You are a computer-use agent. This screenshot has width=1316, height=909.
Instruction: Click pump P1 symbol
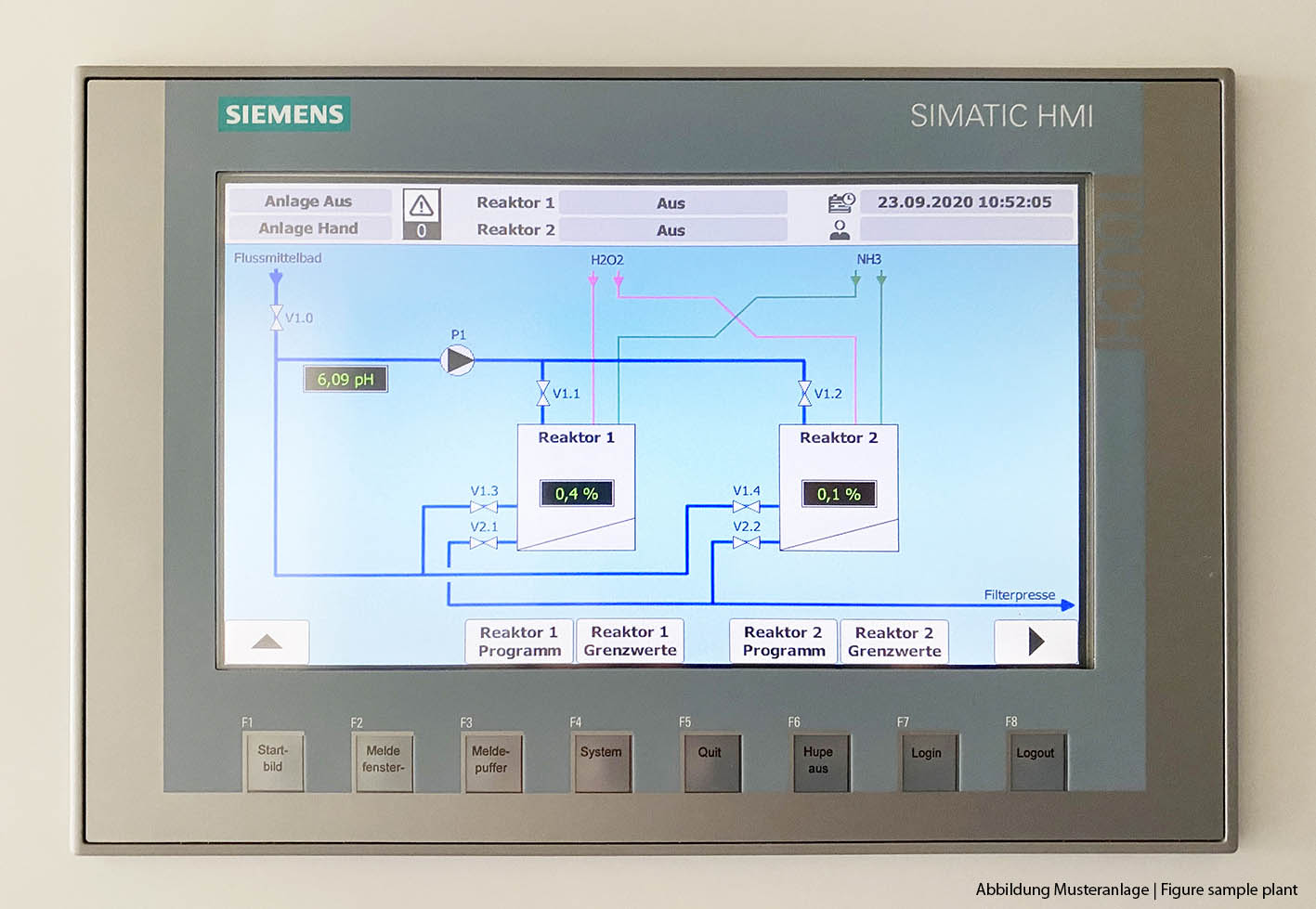pos(457,360)
